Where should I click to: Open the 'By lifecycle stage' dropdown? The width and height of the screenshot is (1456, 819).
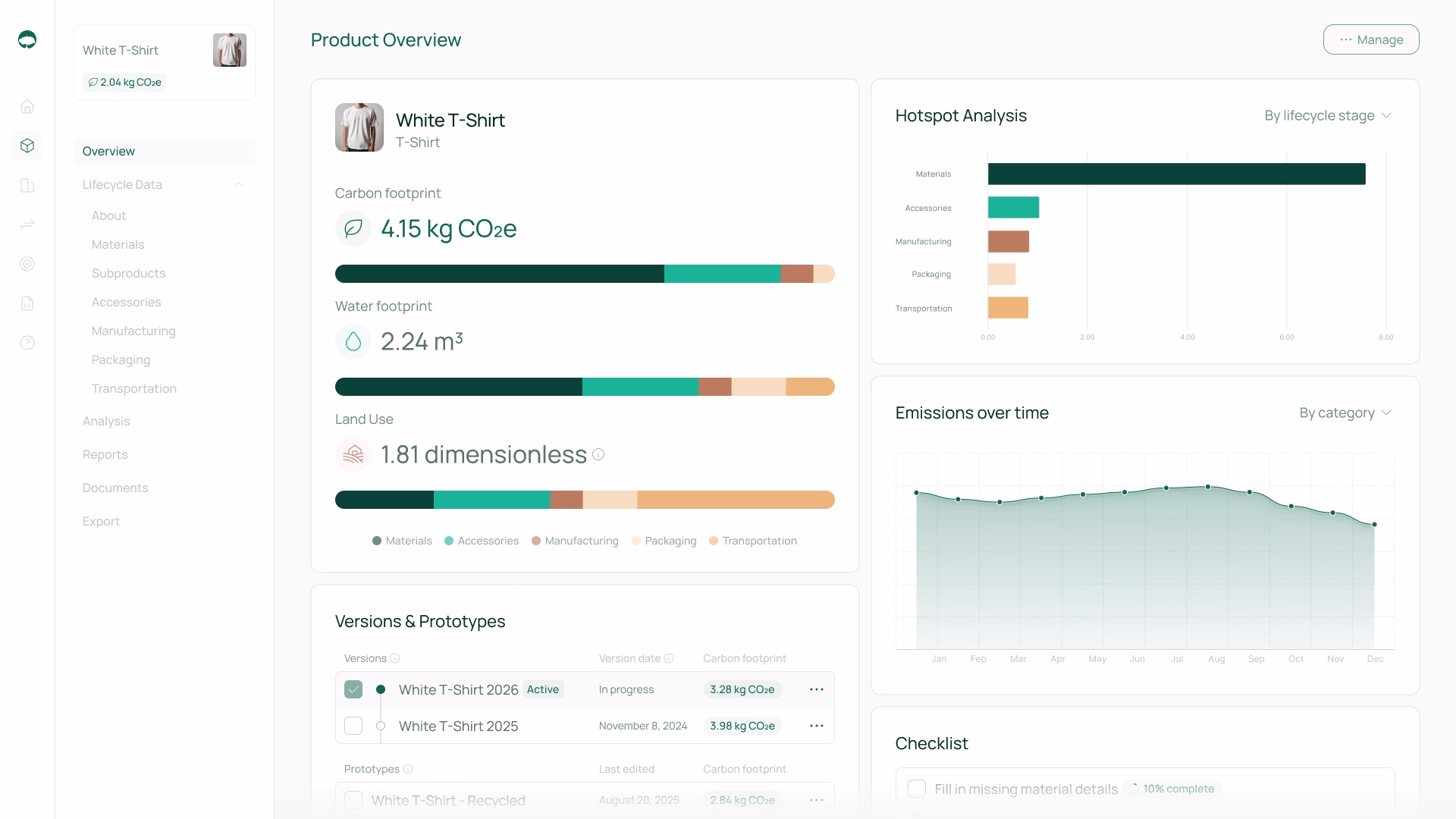click(1326, 115)
